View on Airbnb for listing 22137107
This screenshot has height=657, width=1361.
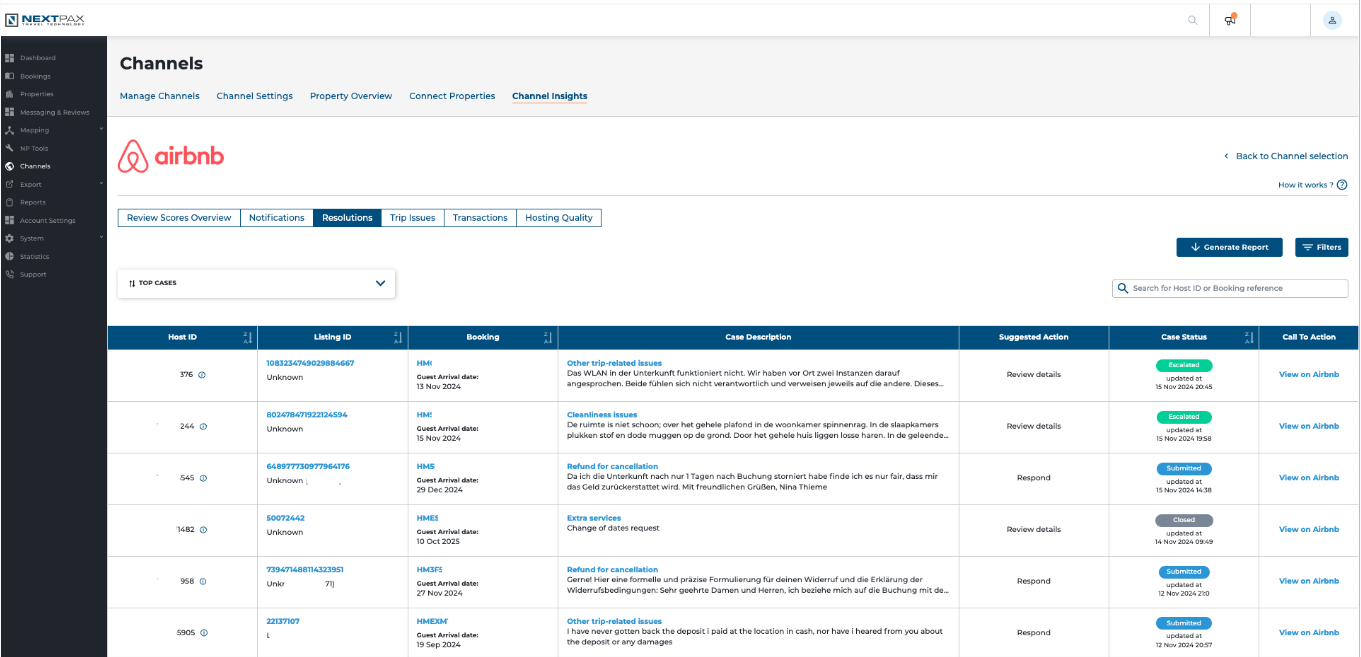1309,633
